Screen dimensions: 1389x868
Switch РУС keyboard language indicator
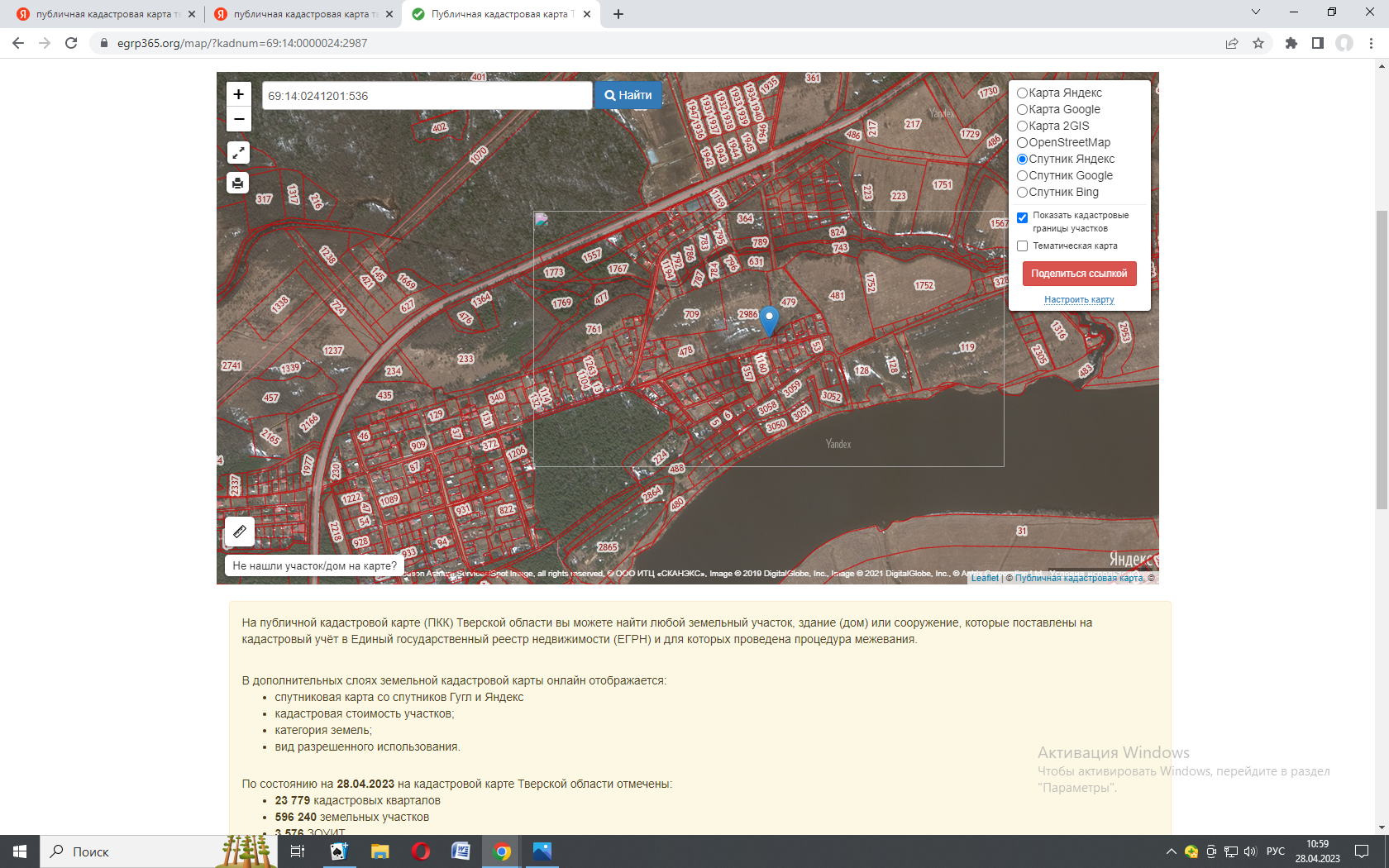[x=1276, y=851]
